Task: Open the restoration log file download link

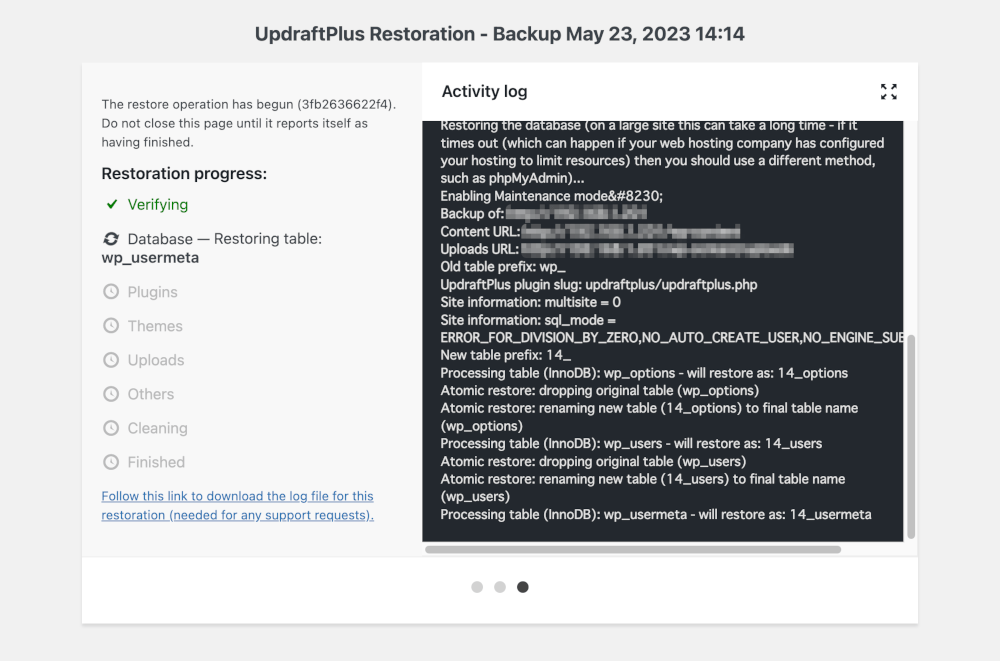Action: click(237, 505)
